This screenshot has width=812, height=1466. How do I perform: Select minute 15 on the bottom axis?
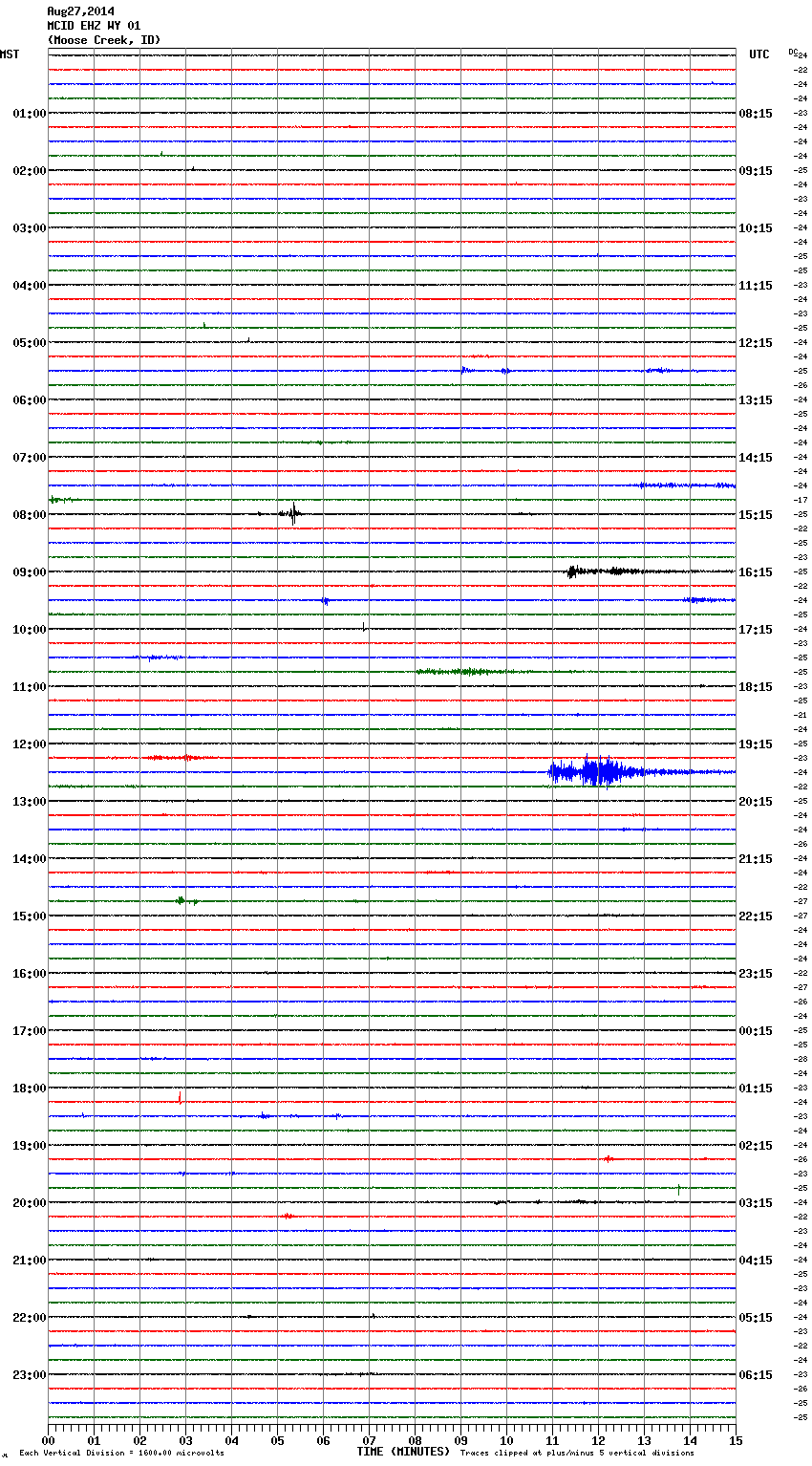[736, 1440]
